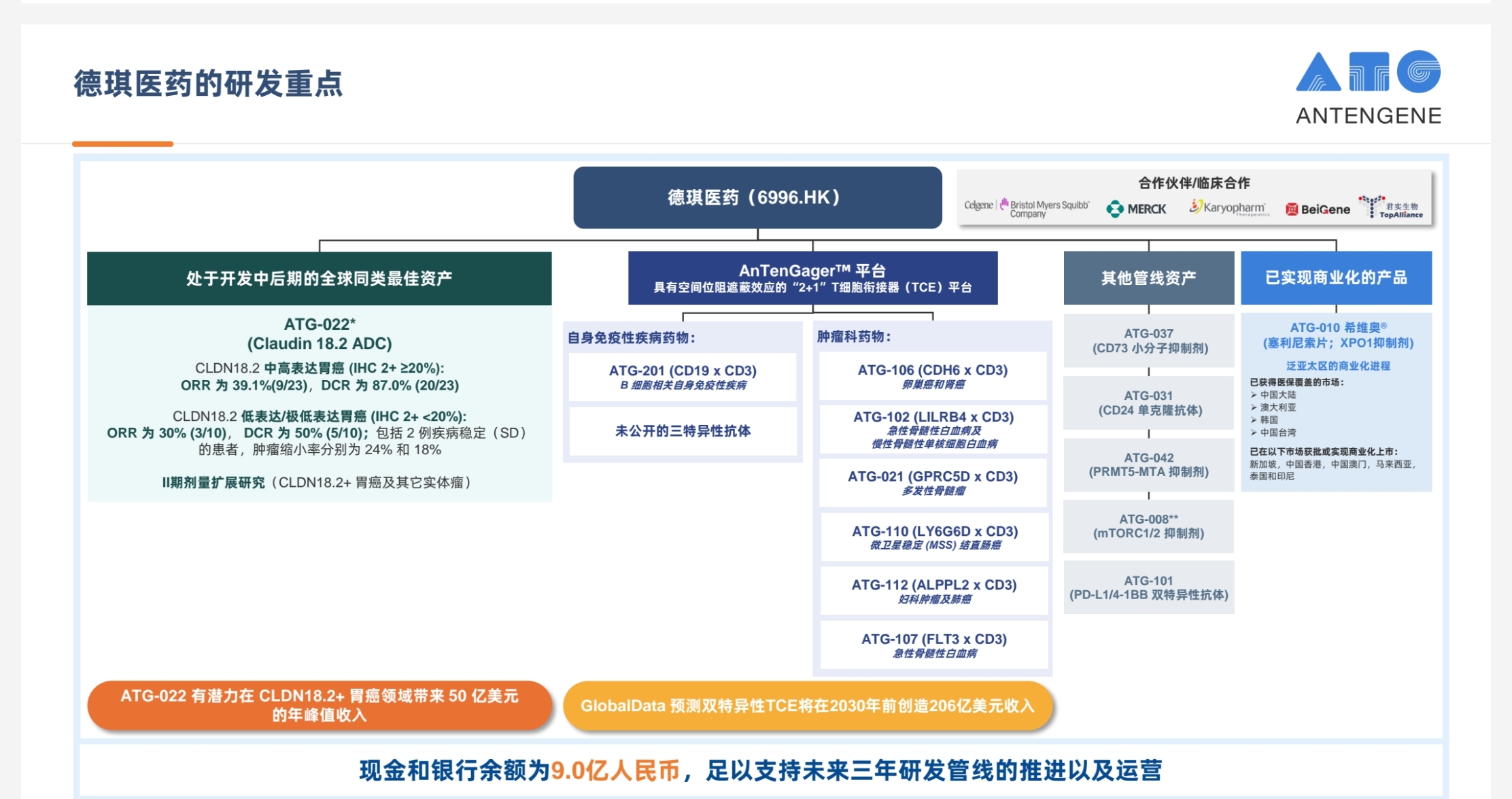
Task: Click the 合作伙伴/临床合作 heading
Action: [1194, 183]
